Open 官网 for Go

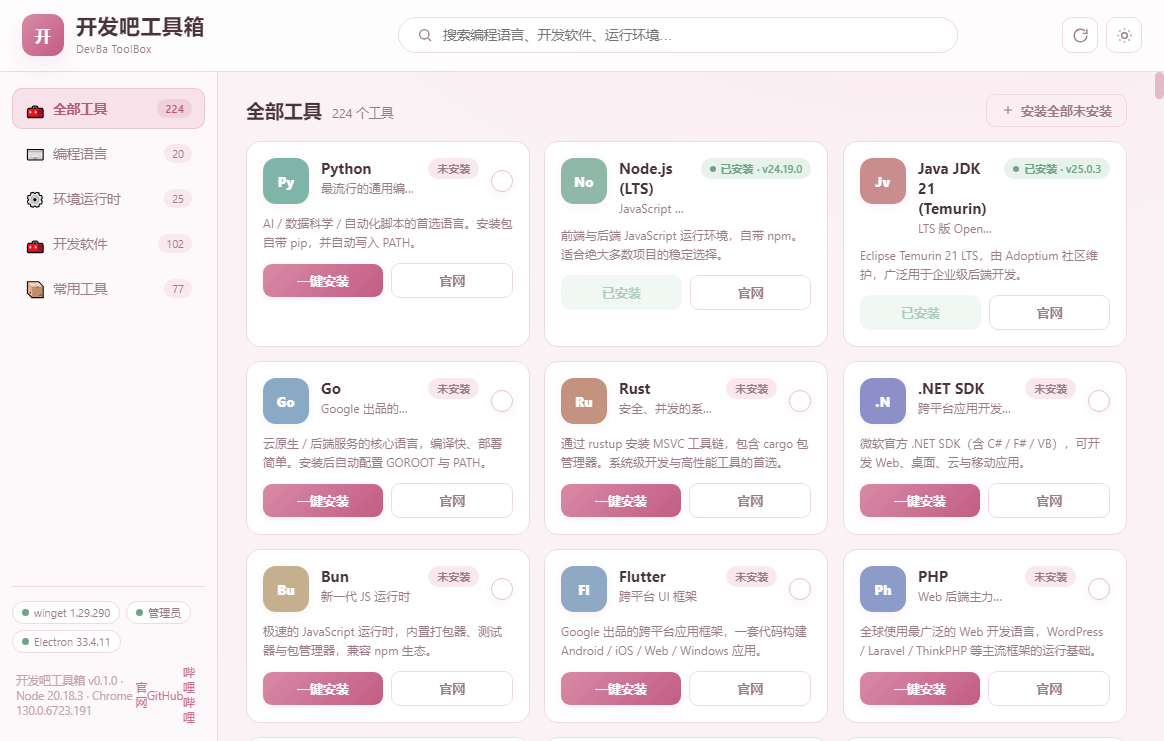452,500
